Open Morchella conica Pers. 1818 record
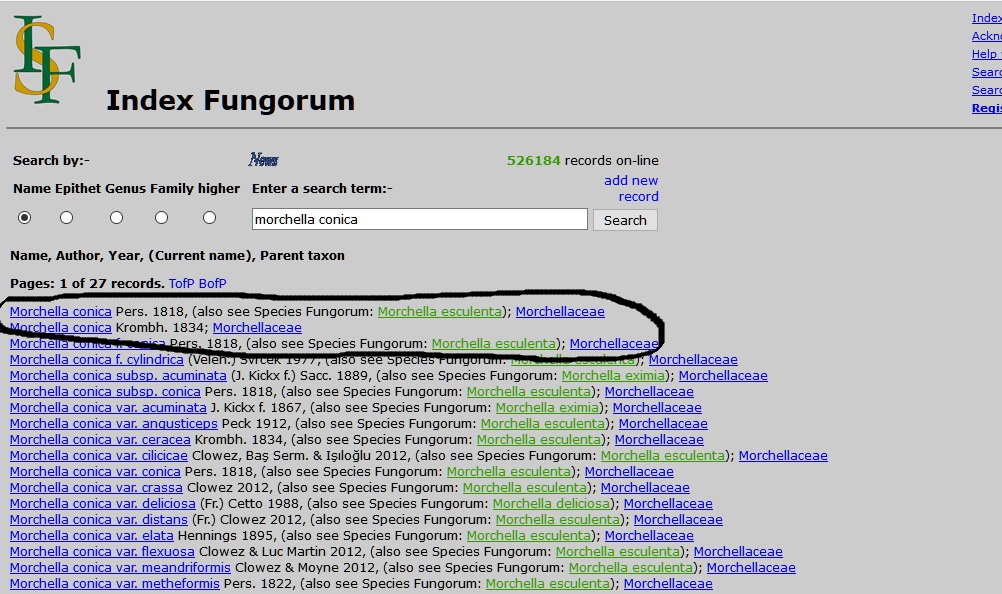Screen dimensions: 1002x594 (61, 312)
